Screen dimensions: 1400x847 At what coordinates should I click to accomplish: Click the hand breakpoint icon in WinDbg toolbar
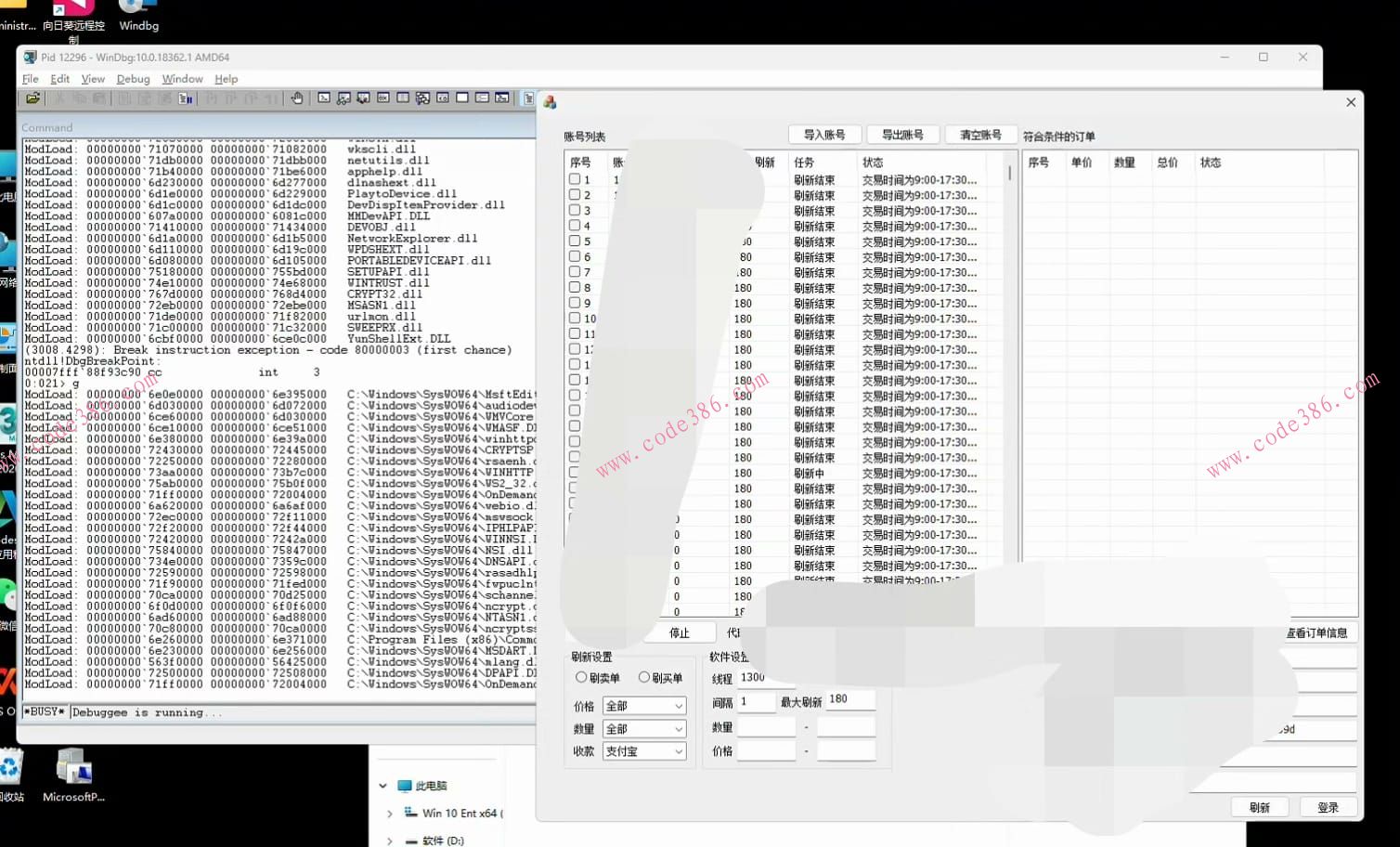click(297, 98)
